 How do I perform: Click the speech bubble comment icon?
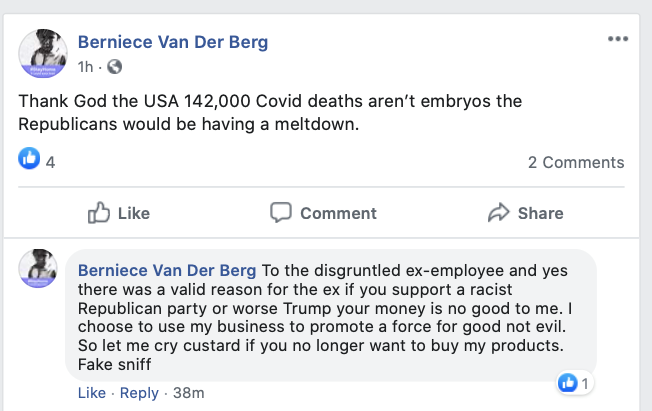click(281, 212)
